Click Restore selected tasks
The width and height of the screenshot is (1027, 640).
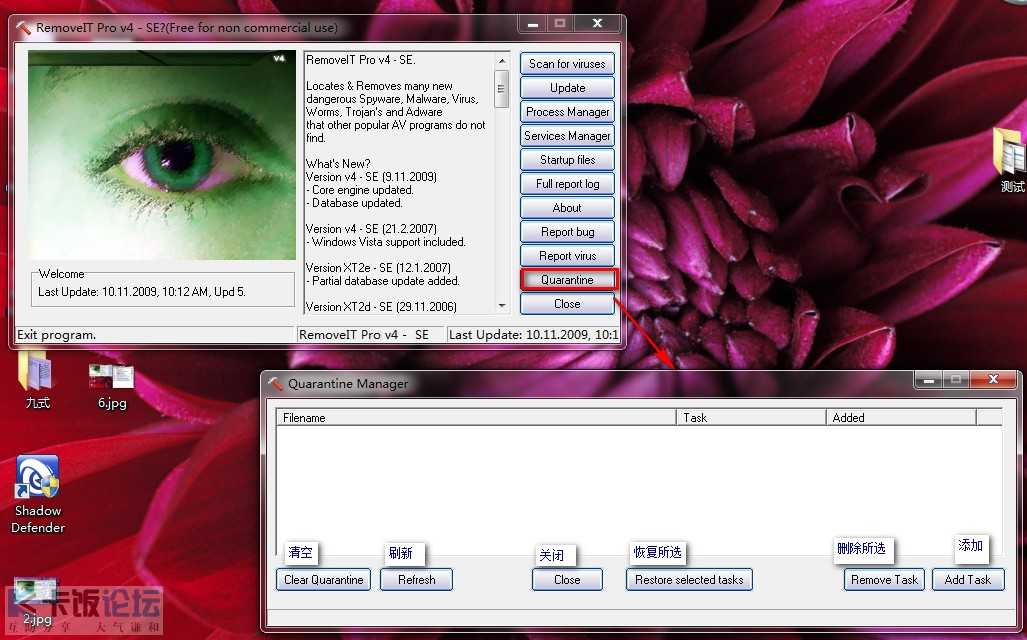point(689,580)
